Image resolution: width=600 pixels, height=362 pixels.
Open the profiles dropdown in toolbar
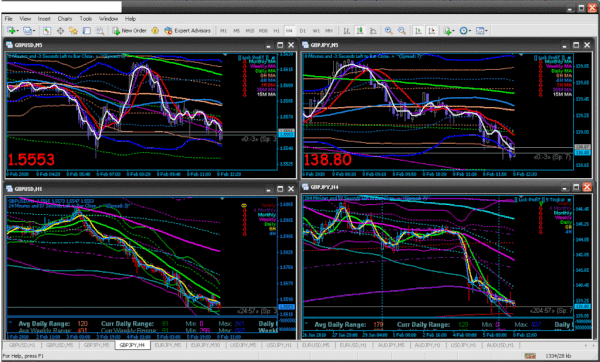[x=29, y=31]
